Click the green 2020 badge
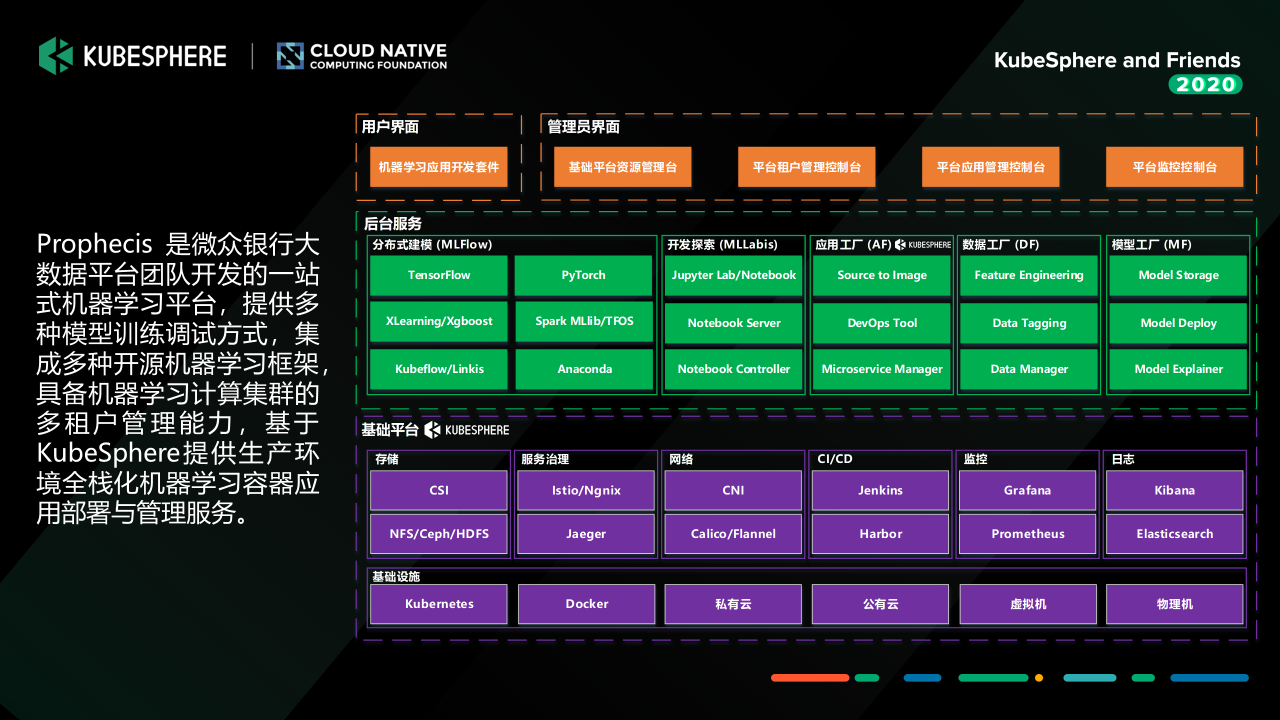Image resolution: width=1280 pixels, height=720 pixels. (1205, 85)
